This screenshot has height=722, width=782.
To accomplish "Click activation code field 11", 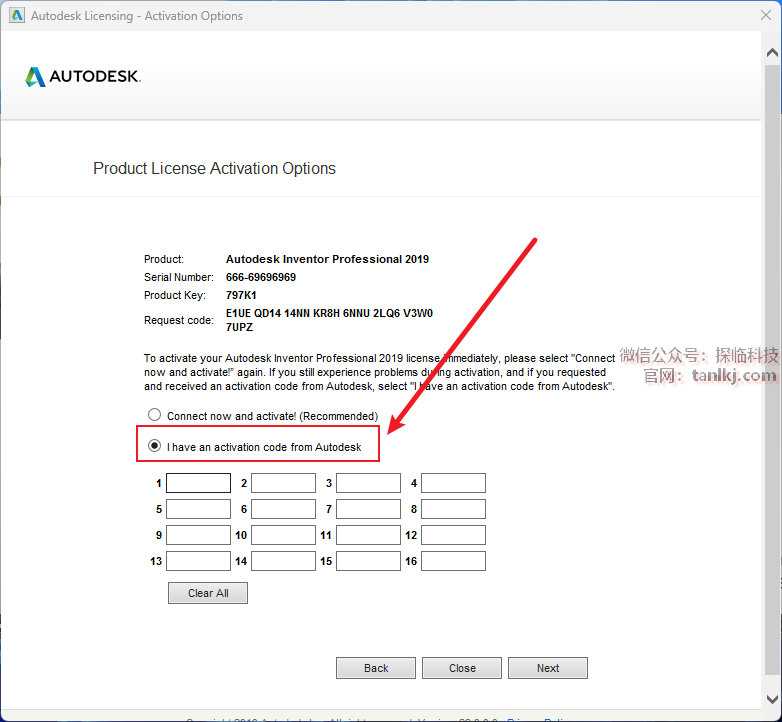I will click(369, 535).
